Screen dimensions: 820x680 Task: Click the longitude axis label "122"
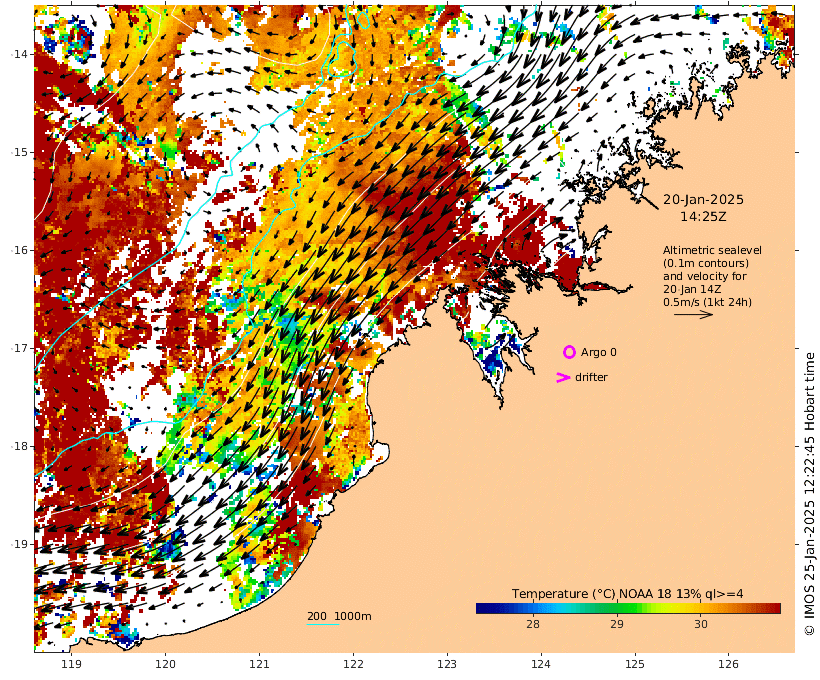point(353,664)
